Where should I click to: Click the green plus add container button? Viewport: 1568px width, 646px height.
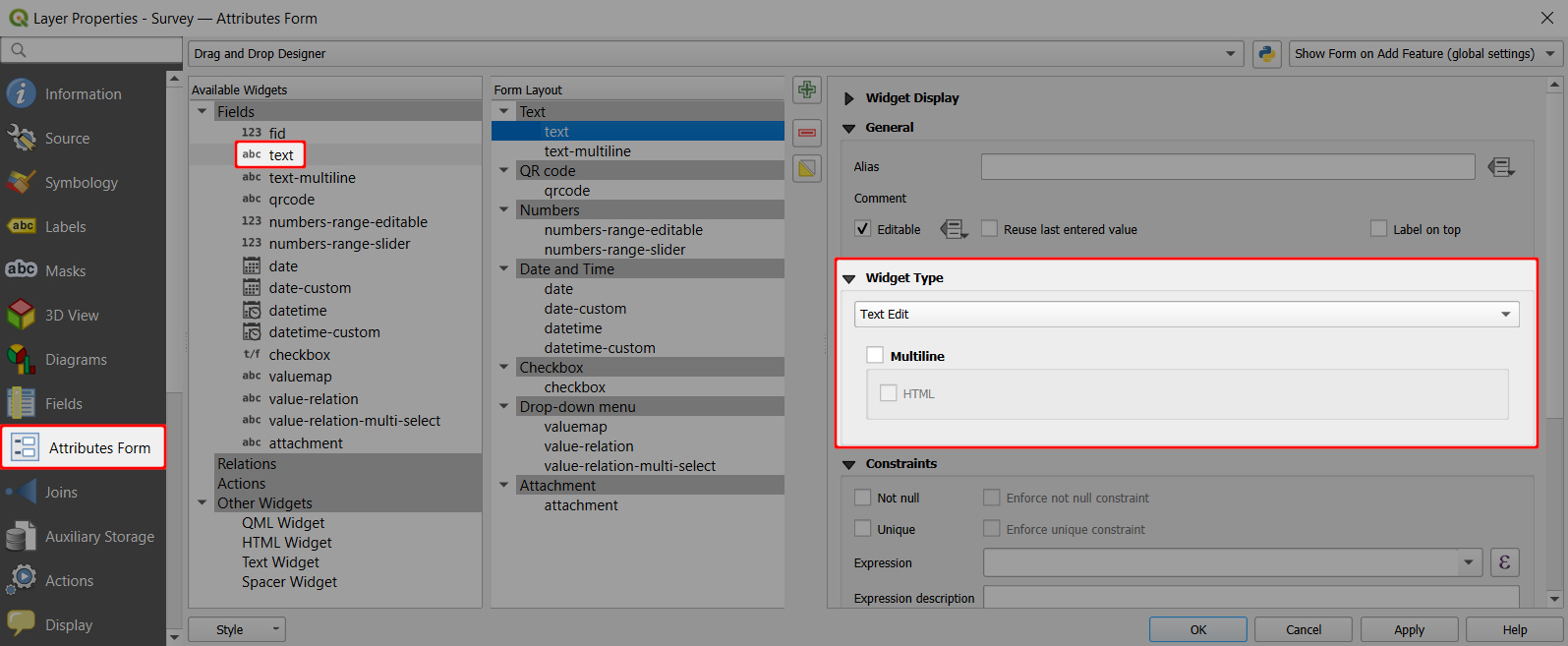pos(807,90)
